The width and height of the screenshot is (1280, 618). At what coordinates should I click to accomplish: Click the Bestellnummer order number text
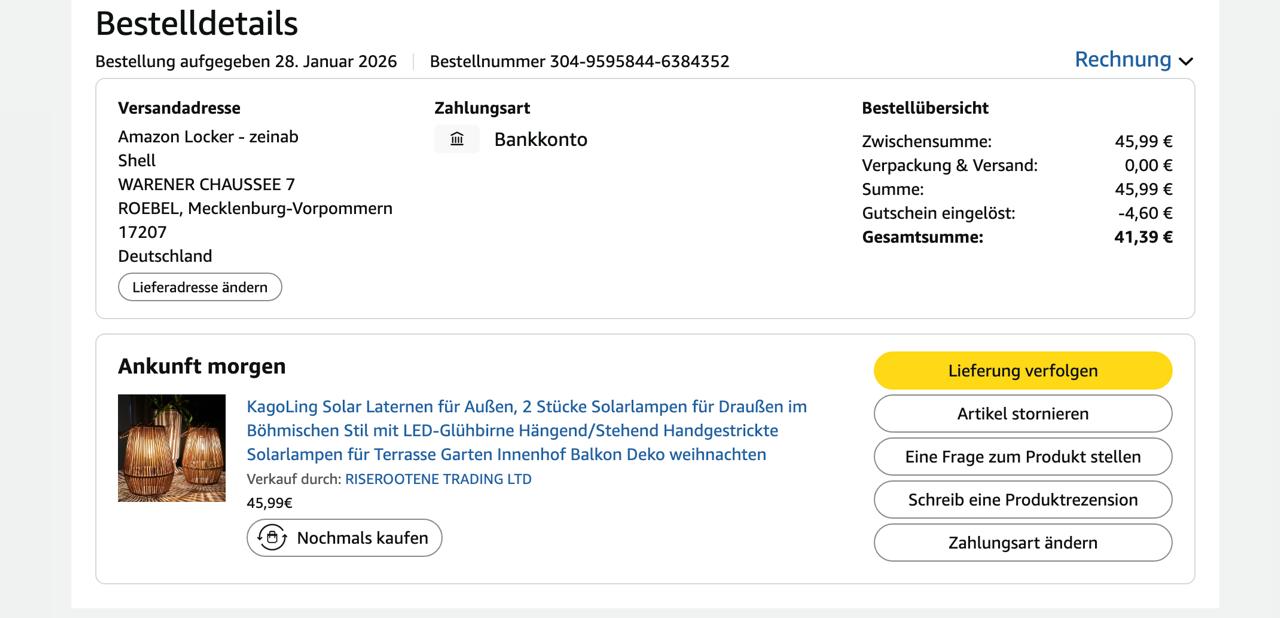click(x=579, y=61)
